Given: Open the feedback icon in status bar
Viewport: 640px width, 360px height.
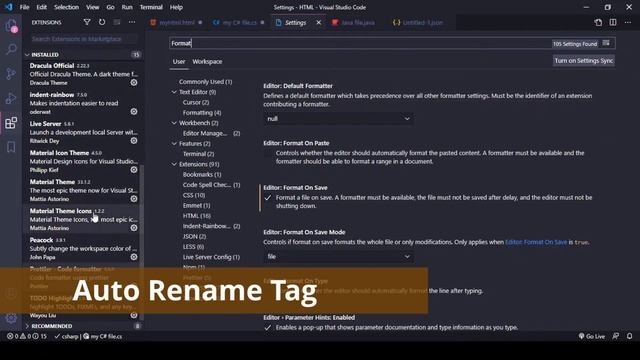Looking at the screenshot, I should [616, 336].
